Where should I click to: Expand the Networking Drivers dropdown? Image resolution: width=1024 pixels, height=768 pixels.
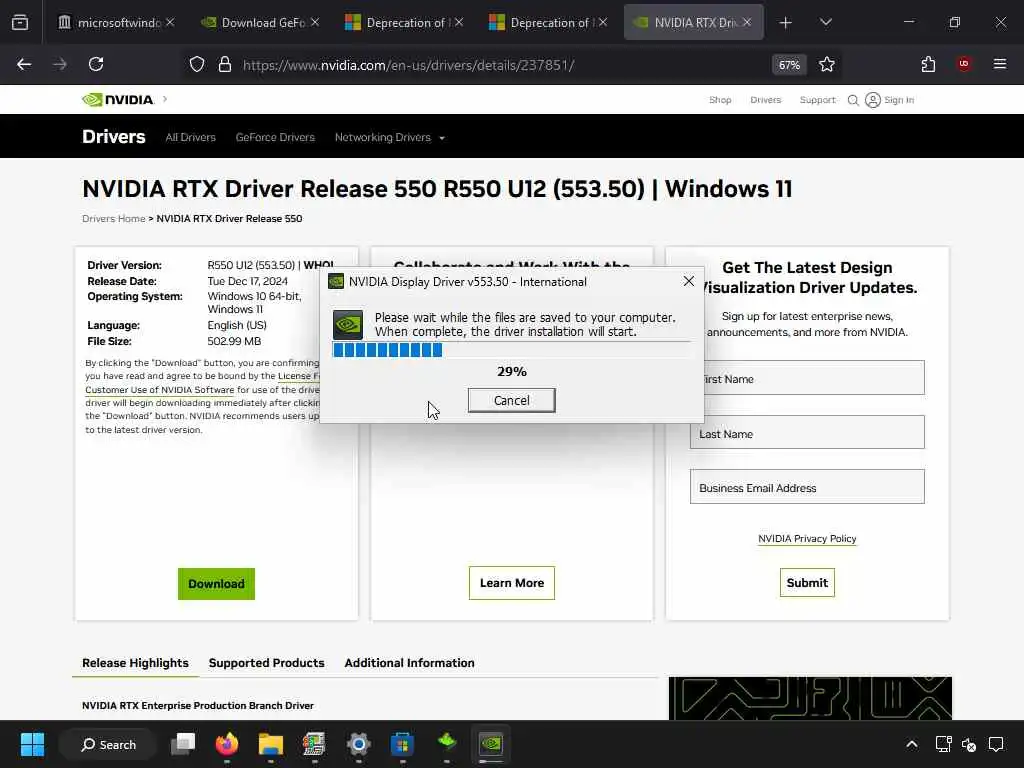coord(389,137)
